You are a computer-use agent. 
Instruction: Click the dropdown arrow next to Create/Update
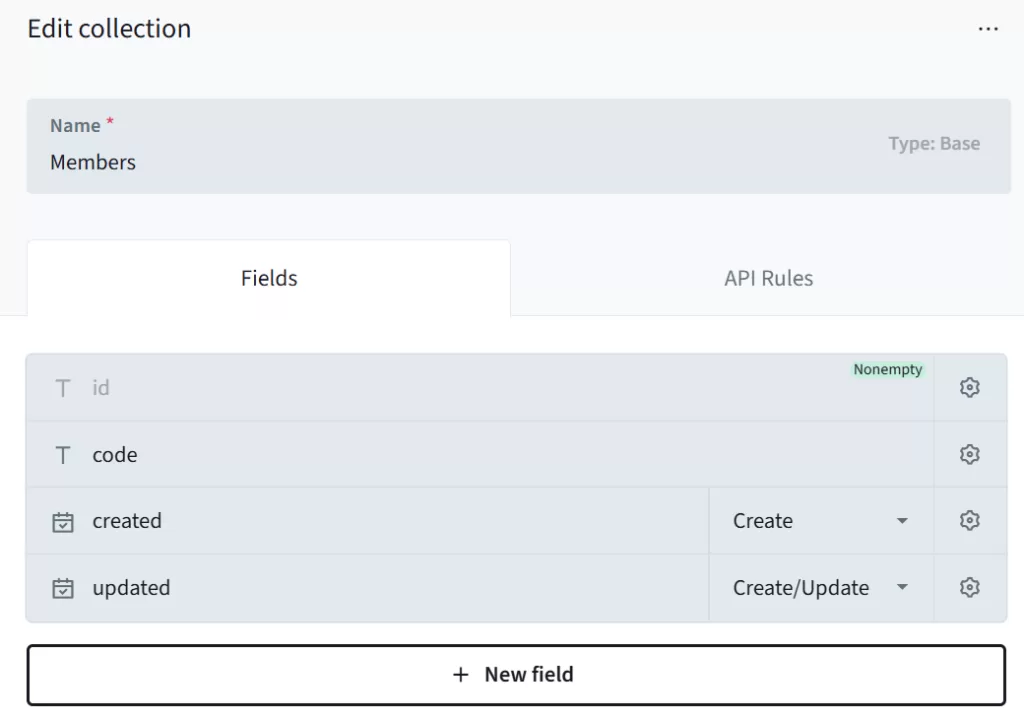[x=902, y=588]
